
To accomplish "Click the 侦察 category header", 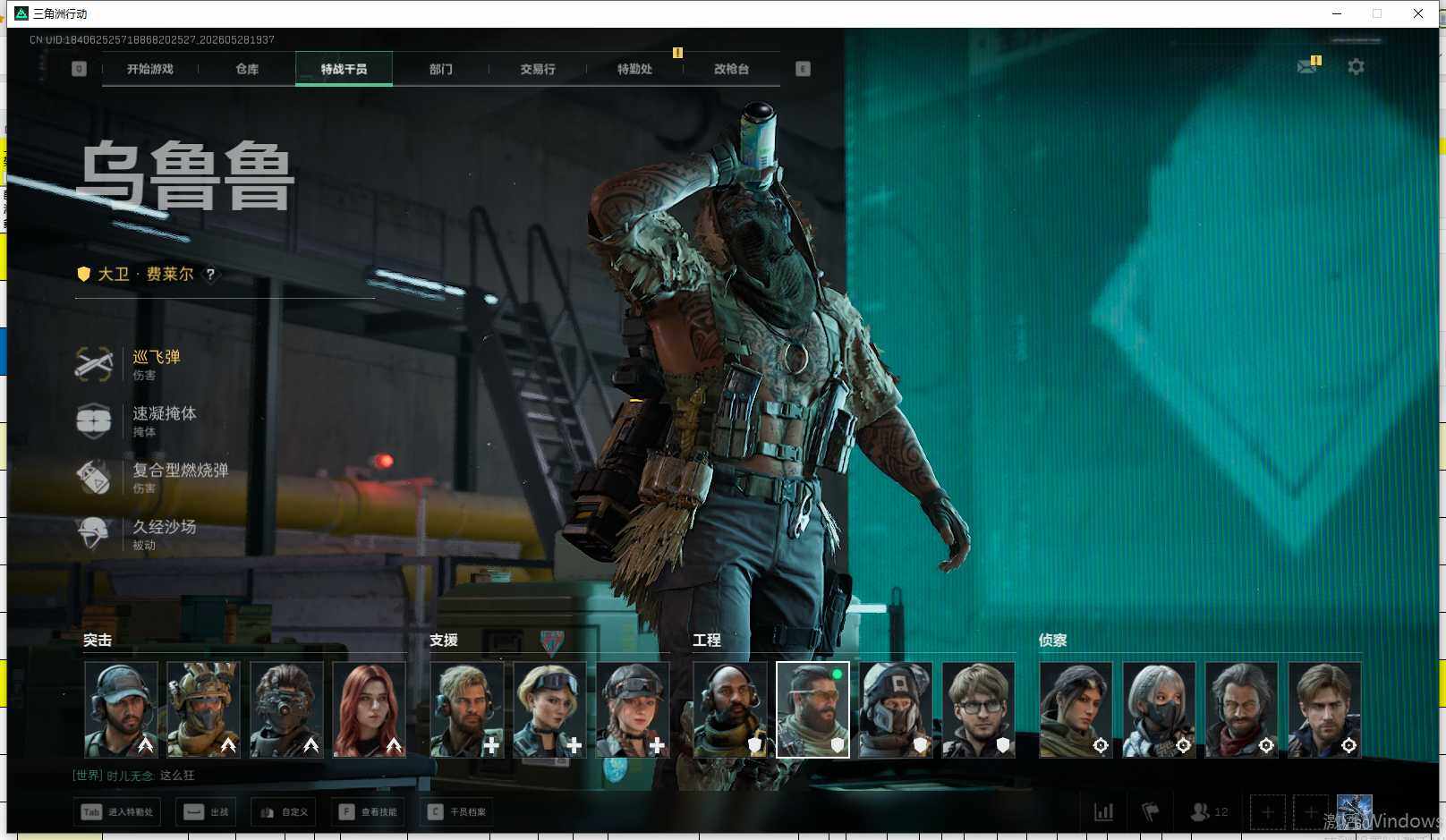I will click(1053, 641).
